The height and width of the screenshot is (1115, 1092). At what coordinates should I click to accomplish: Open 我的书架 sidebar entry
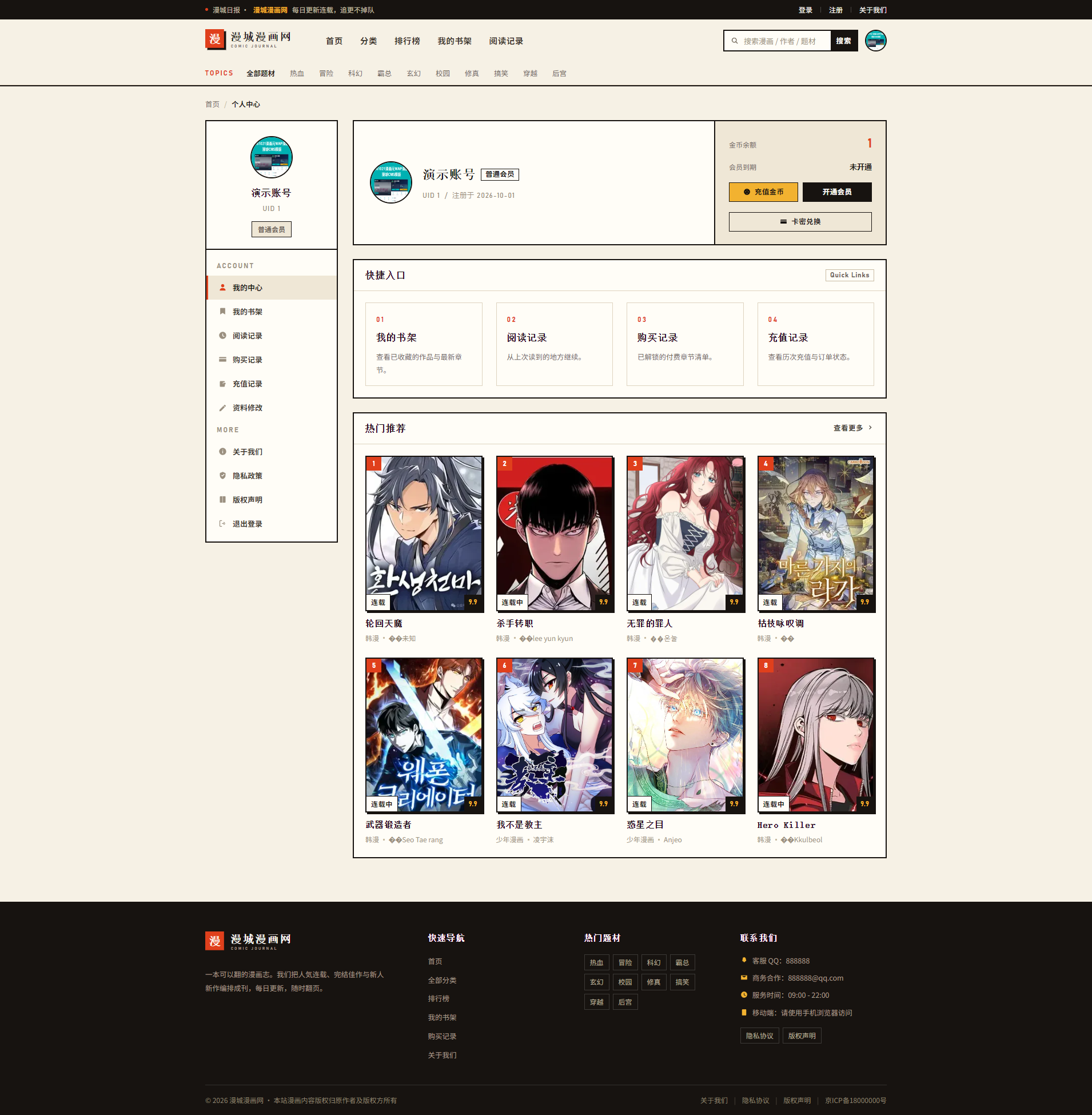click(x=271, y=312)
